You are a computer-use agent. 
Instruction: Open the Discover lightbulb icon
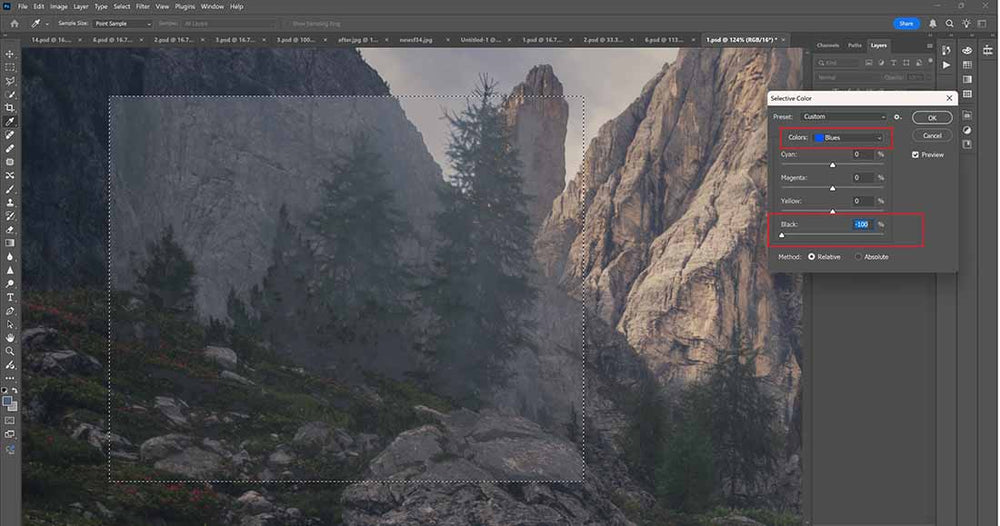click(966, 24)
